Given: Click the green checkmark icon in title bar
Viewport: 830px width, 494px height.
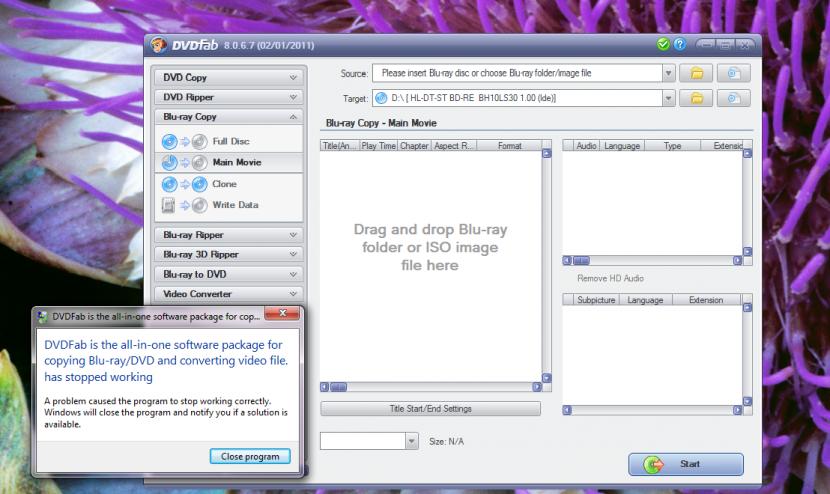Looking at the screenshot, I should coord(663,44).
